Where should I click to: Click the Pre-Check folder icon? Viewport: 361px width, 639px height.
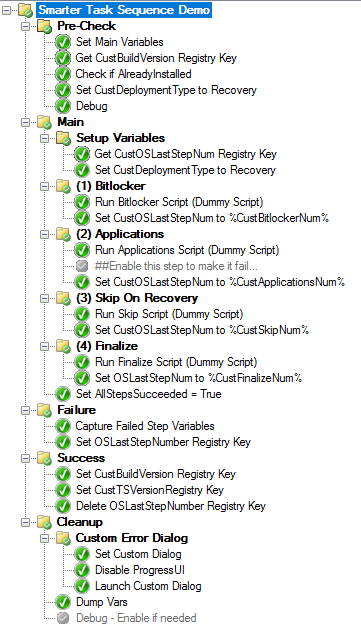click(44, 26)
